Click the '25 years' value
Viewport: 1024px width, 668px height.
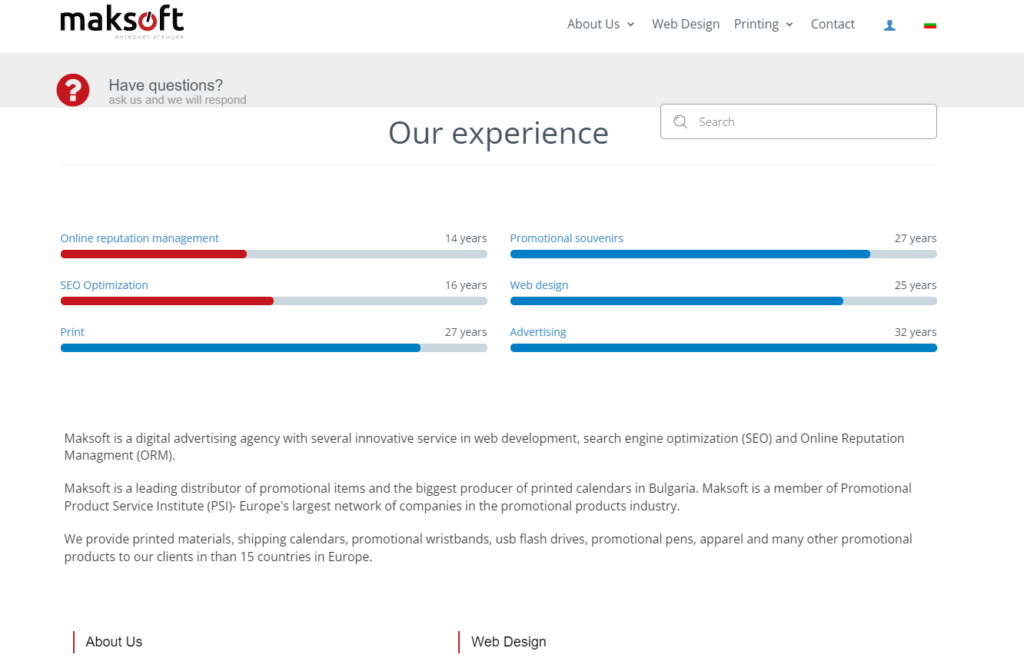point(915,285)
